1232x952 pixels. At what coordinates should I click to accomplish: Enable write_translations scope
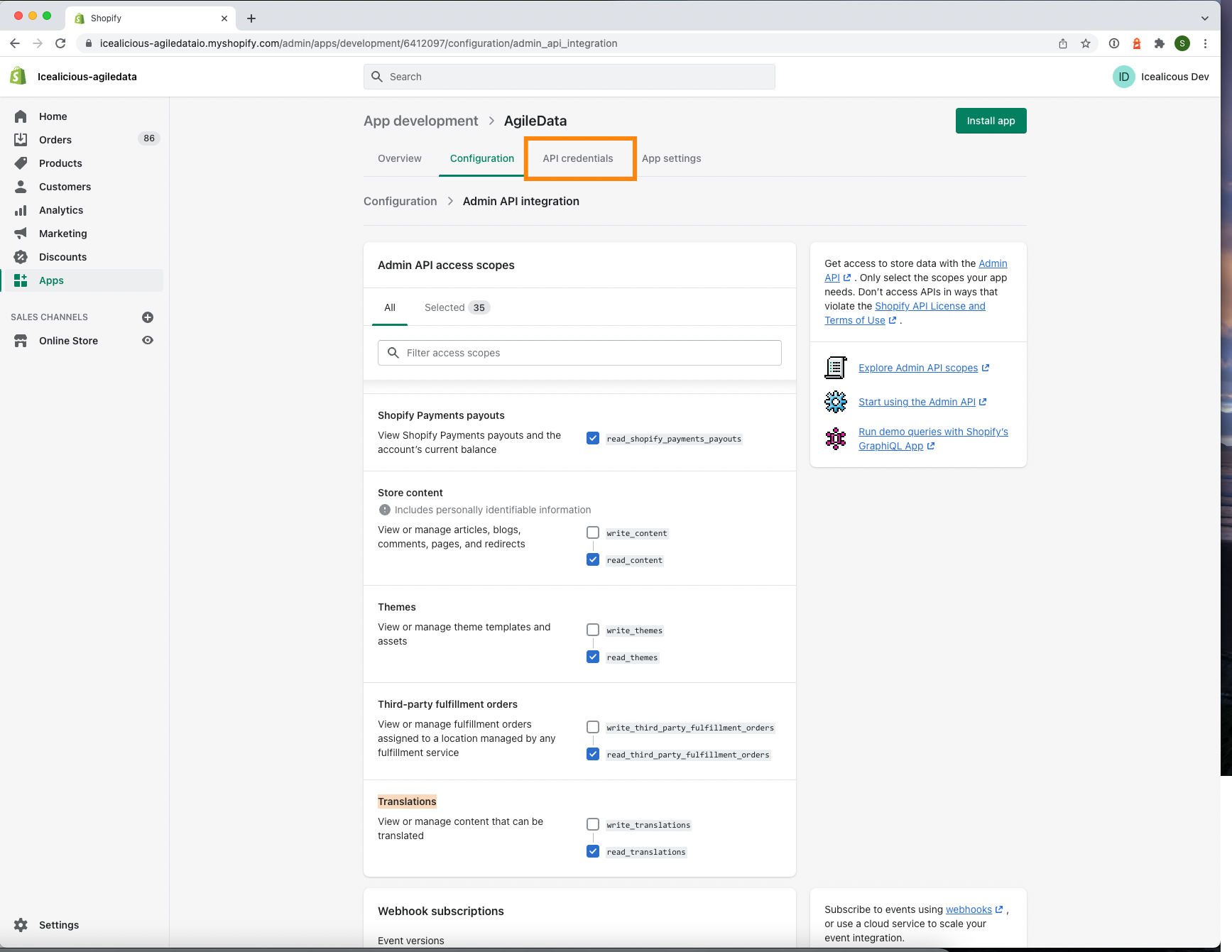click(x=593, y=824)
